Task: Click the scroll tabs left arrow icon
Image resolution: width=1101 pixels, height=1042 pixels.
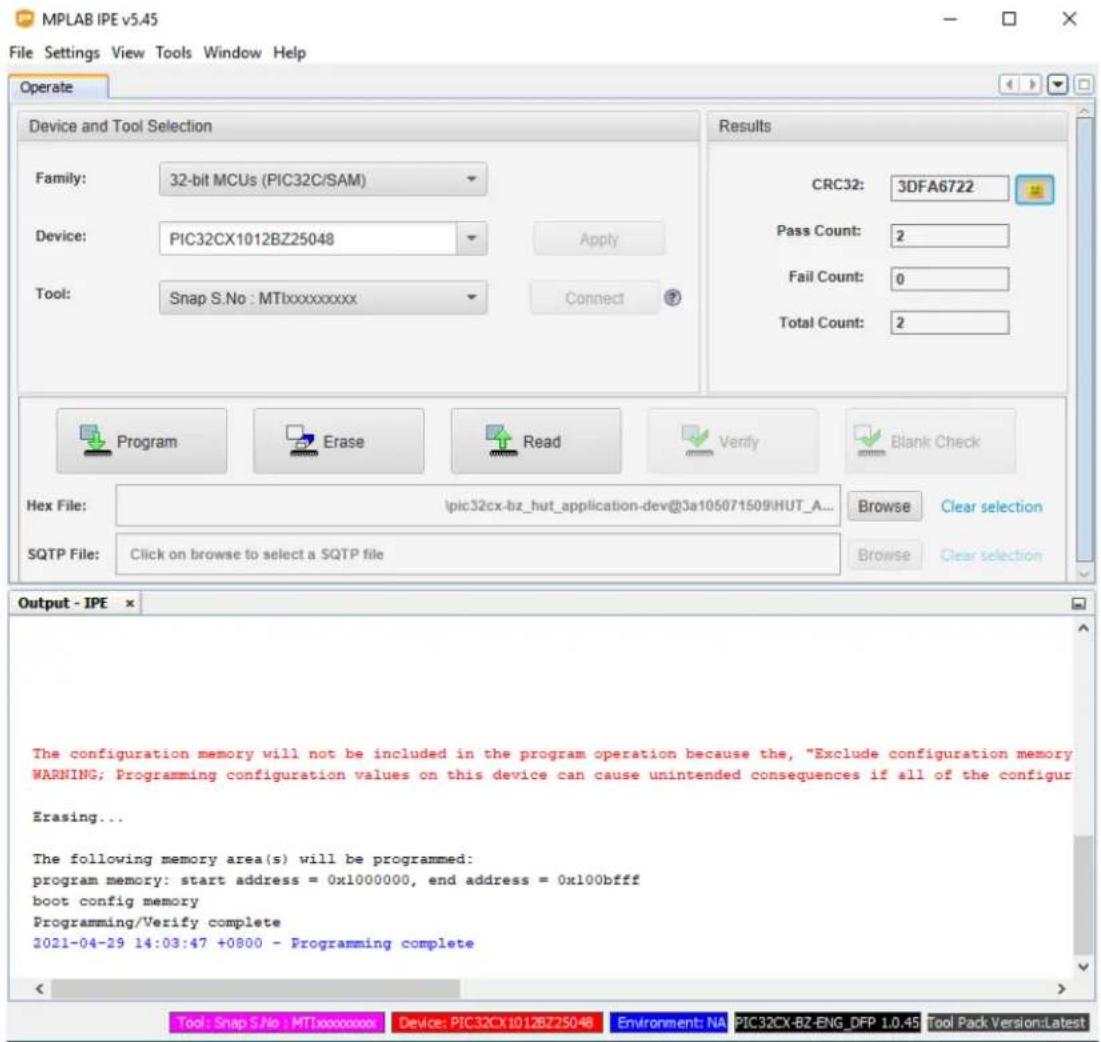Action: 1009,85
